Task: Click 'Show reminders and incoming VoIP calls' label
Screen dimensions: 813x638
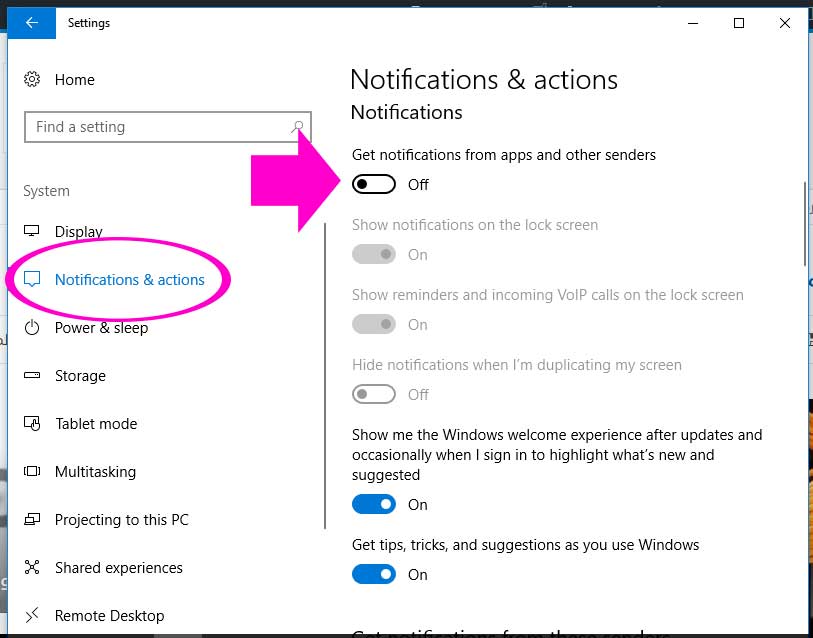Action: [x=548, y=295]
